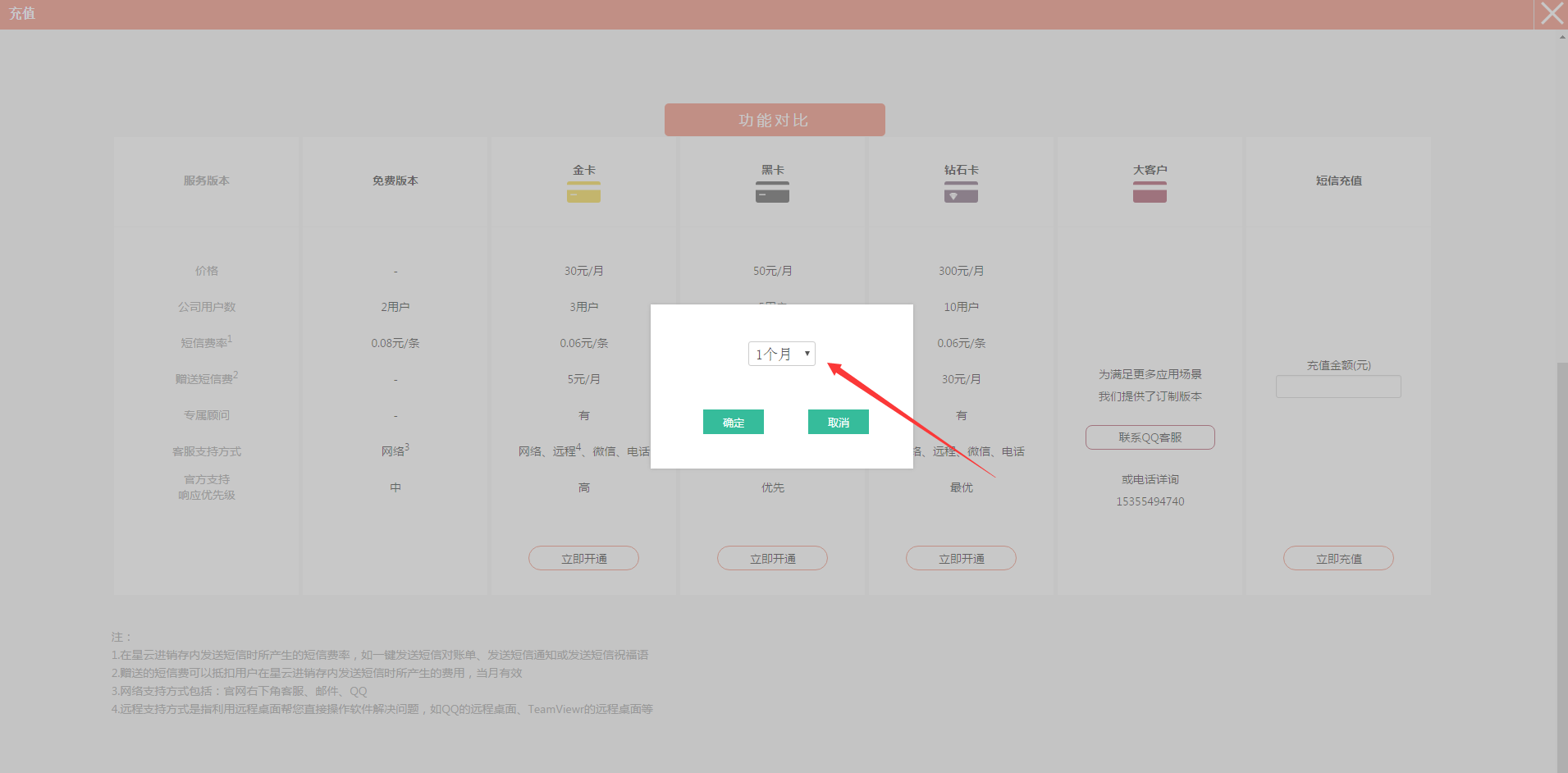This screenshot has width=1568, height=773.
Task: Open the 1个月 duration dropdown
Action: (781, 354)
